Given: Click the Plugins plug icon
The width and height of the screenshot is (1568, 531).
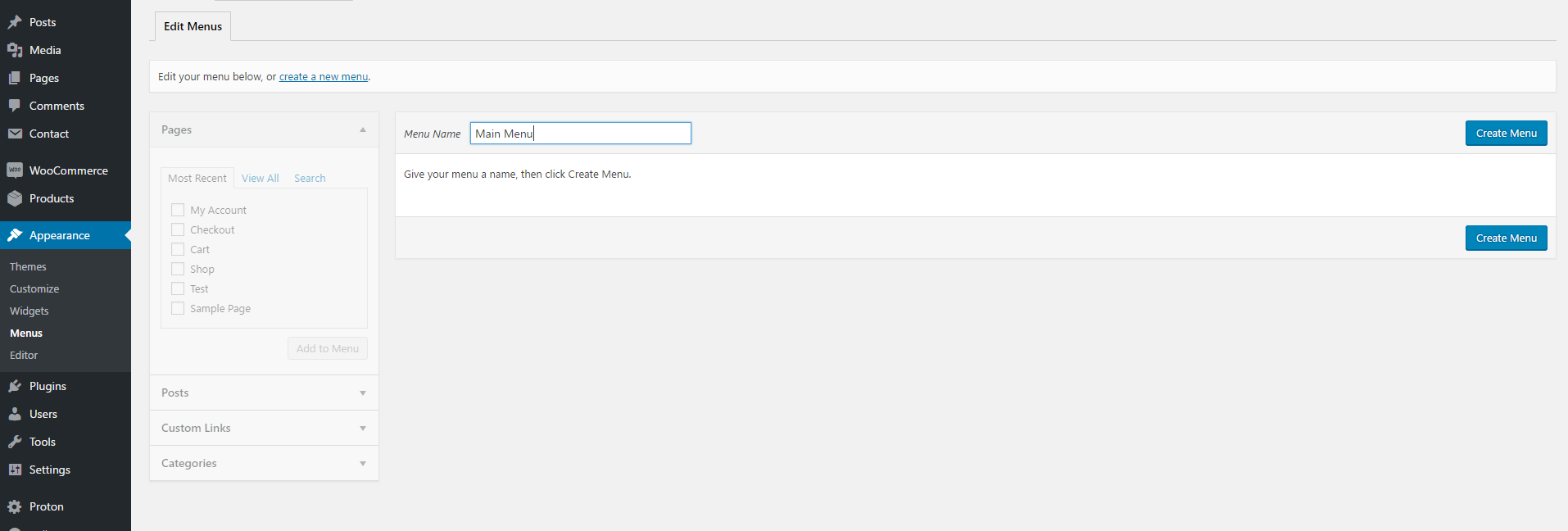Looking at the screenshot, I should (15, 386).
